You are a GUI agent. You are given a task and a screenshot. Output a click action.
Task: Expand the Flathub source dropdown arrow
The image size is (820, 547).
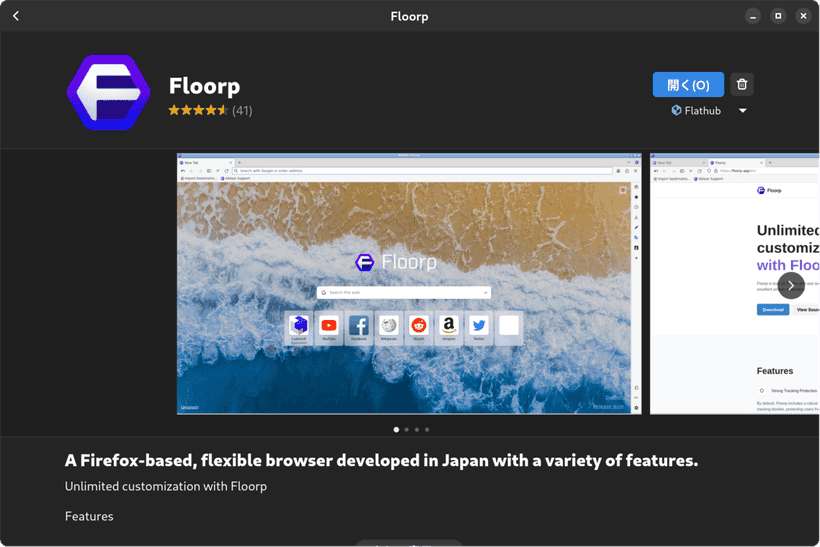click(x=743, y=111)
